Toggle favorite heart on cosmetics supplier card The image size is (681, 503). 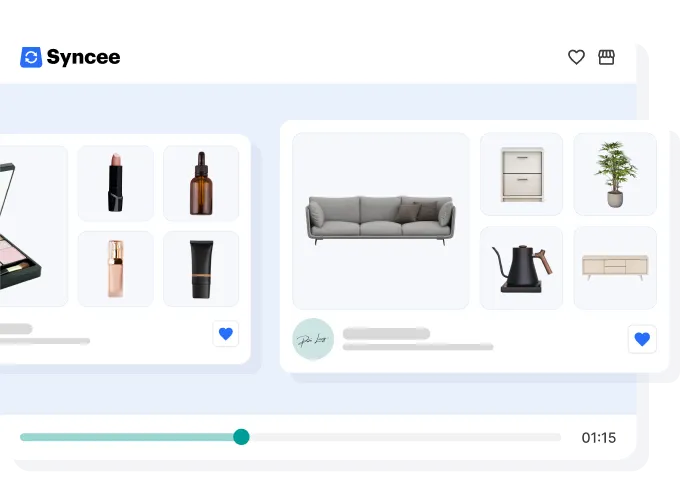click(226, 334)
